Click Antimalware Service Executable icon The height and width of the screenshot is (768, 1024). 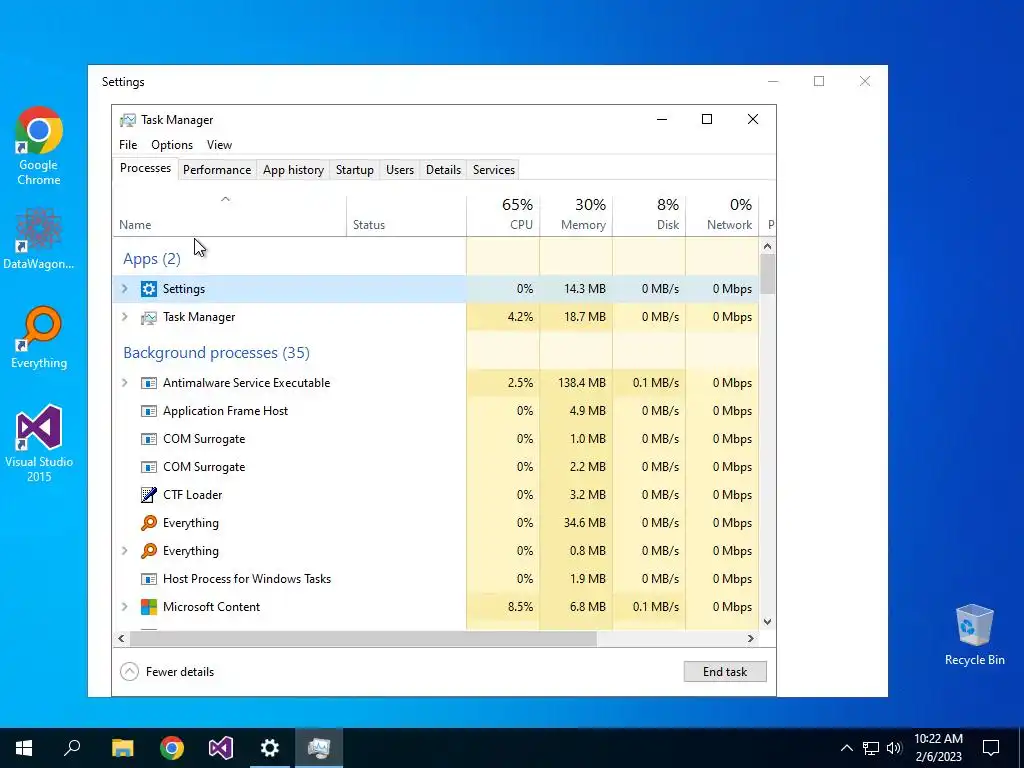pyautogui.click(x=149, y=383)
